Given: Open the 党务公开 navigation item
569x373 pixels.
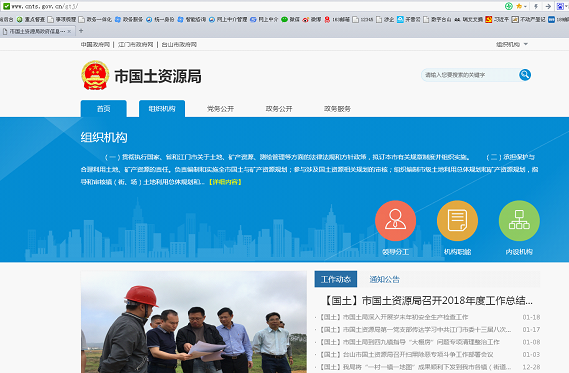Looking at the screenshot, I should (x=220, y=108).
